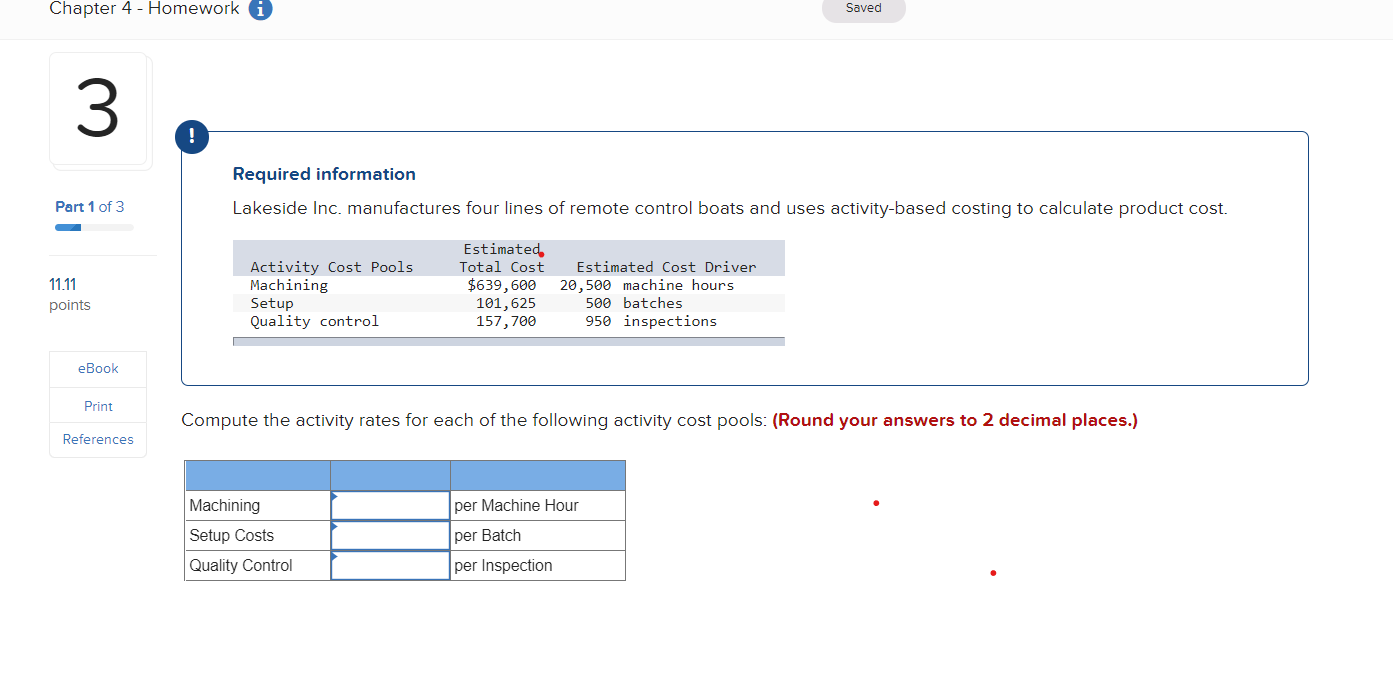Screen dimensions: 1393x673
Task: Click the Machining rate answer field
Action: (390, 505)
